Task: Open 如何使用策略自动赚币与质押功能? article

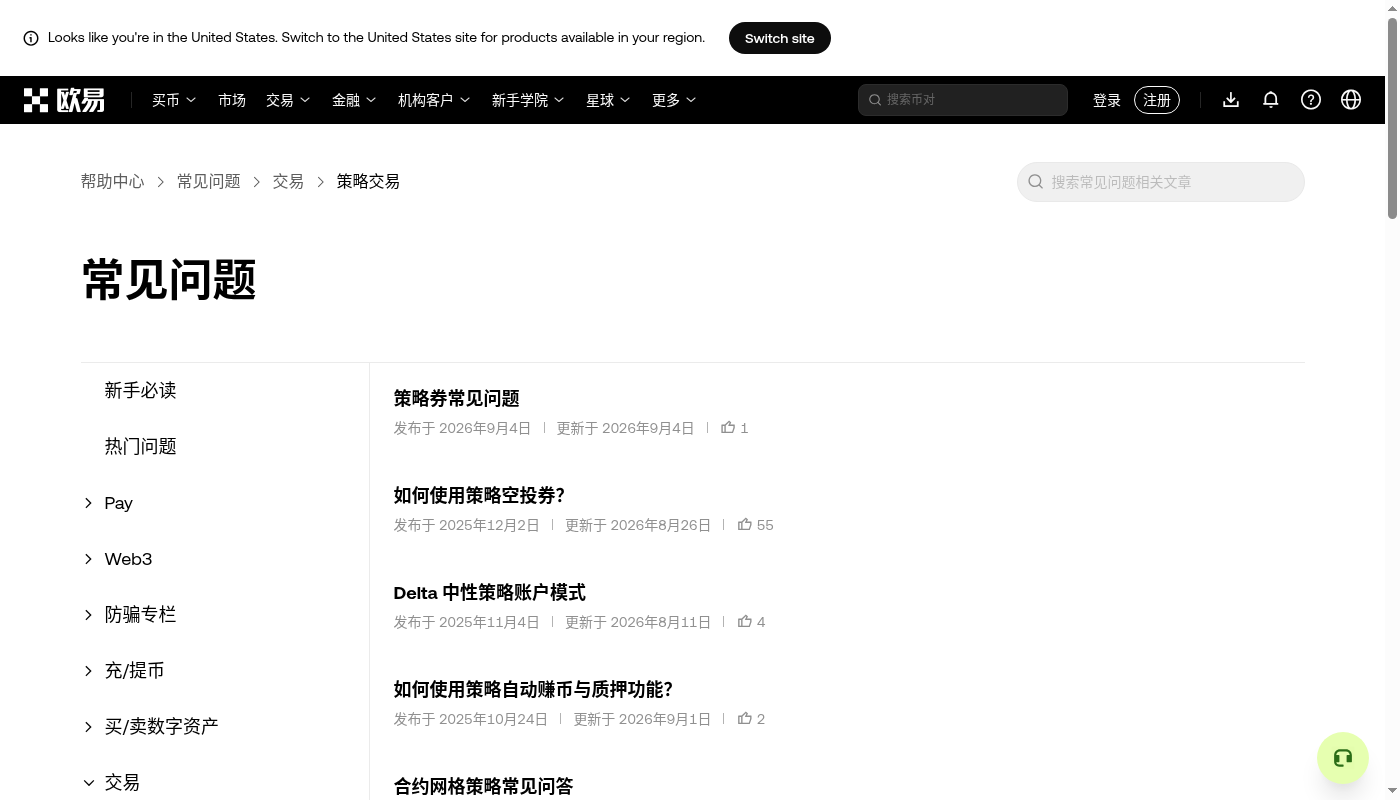Action: (x=533, y=690)
